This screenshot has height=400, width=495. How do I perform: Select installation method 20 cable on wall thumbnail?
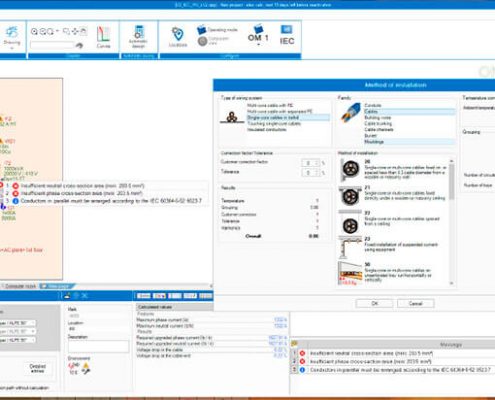350,169
